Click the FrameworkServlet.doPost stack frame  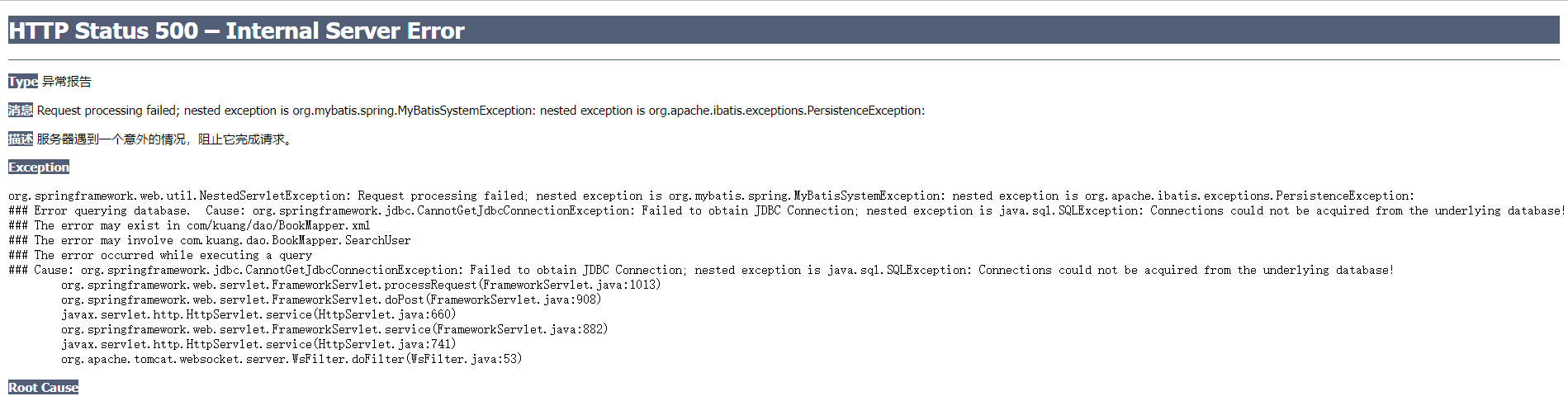coord(330,300)
